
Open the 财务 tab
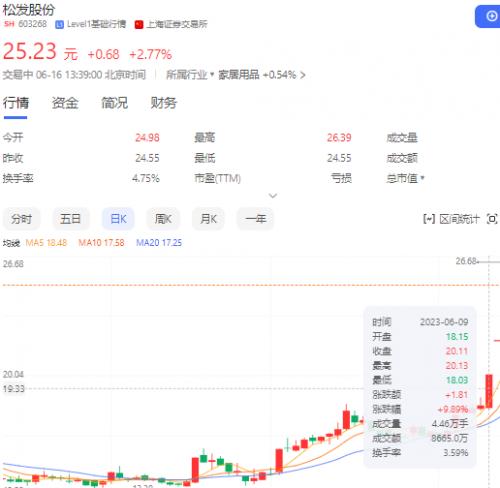[163, 103]
